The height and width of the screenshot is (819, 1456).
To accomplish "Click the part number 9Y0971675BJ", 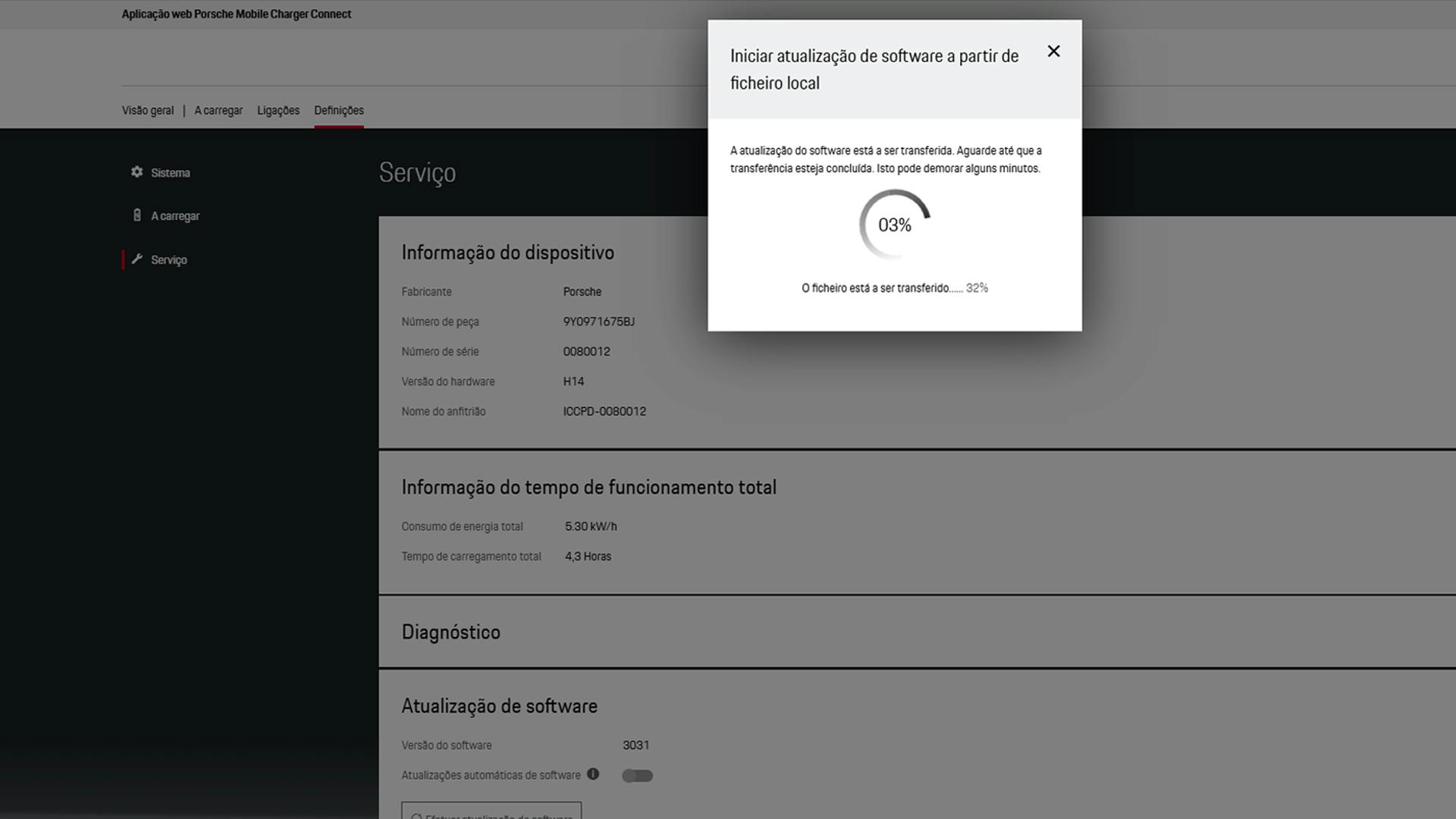I will tap(599, 322).
